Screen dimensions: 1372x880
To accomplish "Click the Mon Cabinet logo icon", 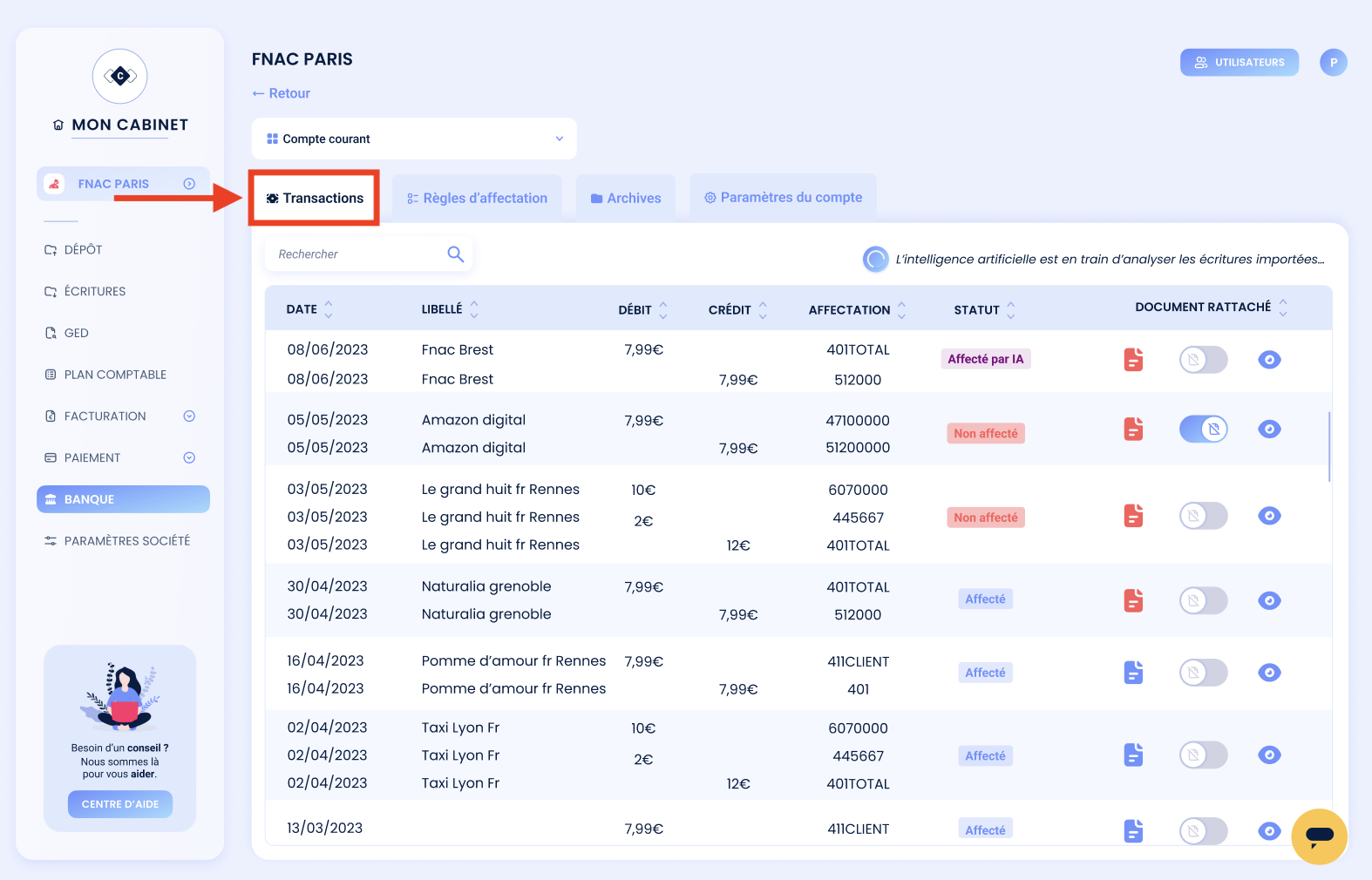I will [x=120, y=77].
